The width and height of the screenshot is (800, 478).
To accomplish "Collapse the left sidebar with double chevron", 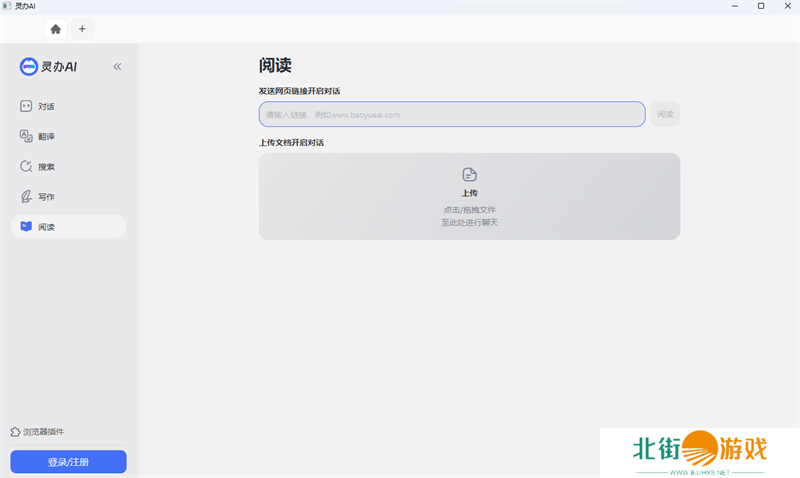I will (117, 67).
